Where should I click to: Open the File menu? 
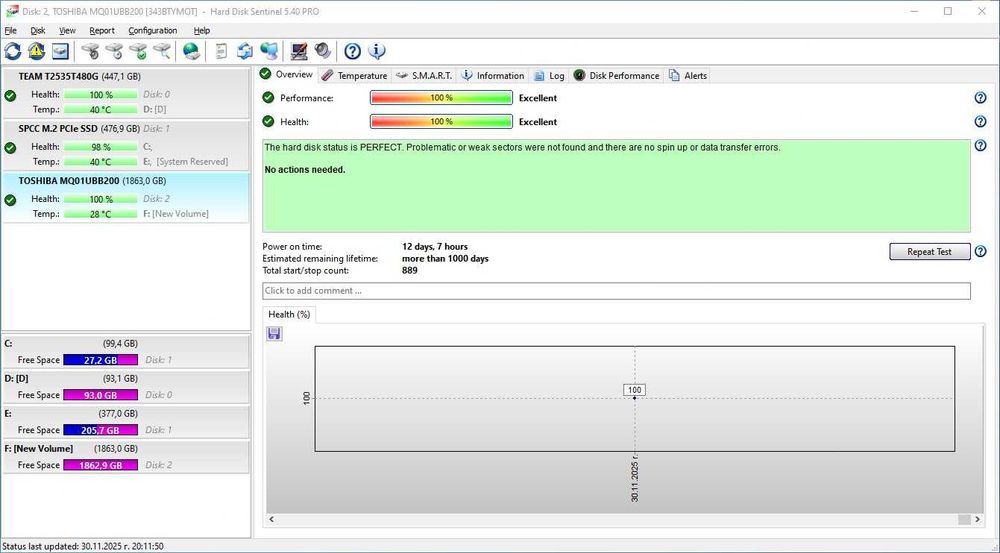point(10,30)
